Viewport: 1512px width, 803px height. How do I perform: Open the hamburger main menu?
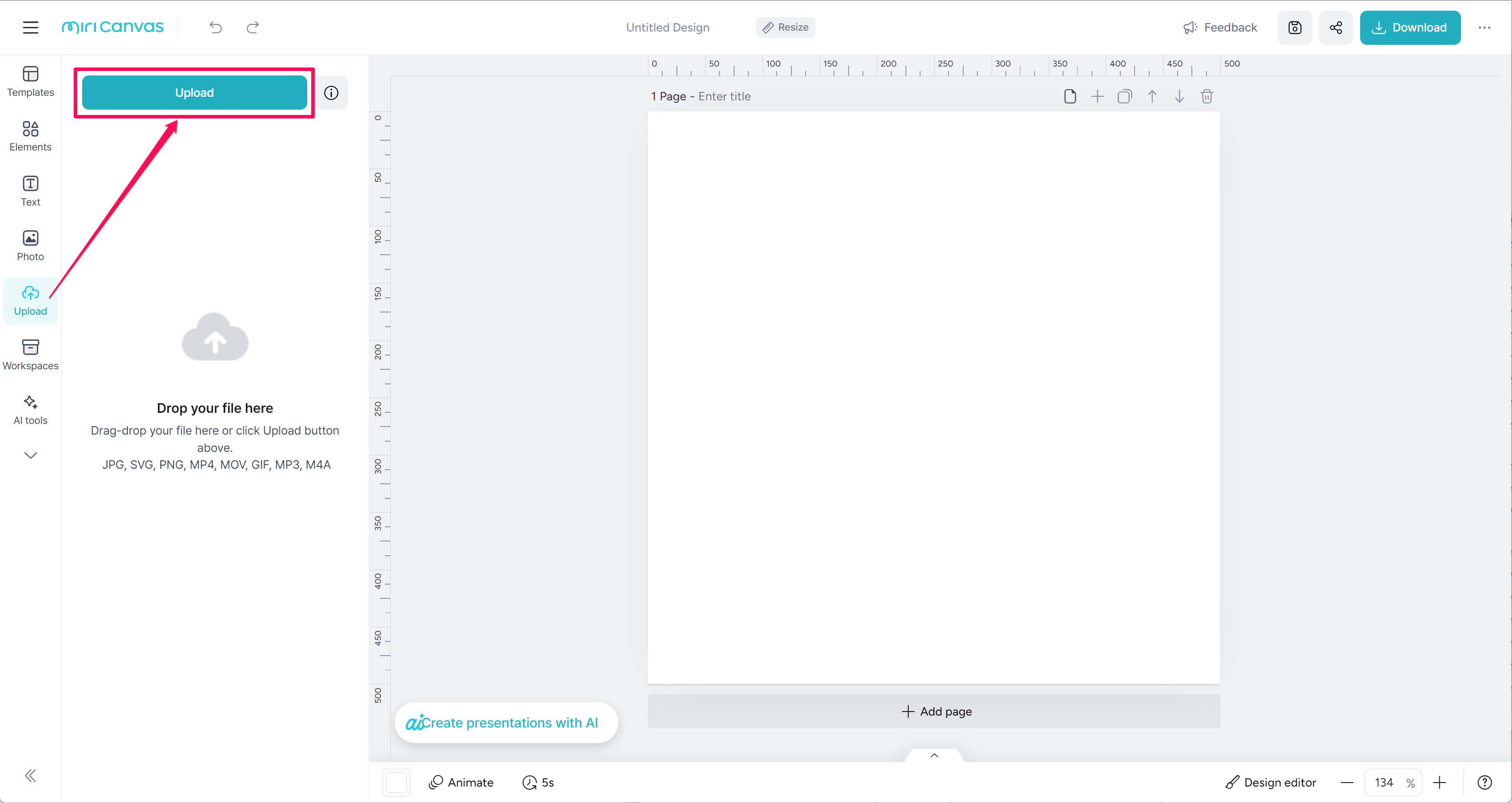click(x=31, y=27)
